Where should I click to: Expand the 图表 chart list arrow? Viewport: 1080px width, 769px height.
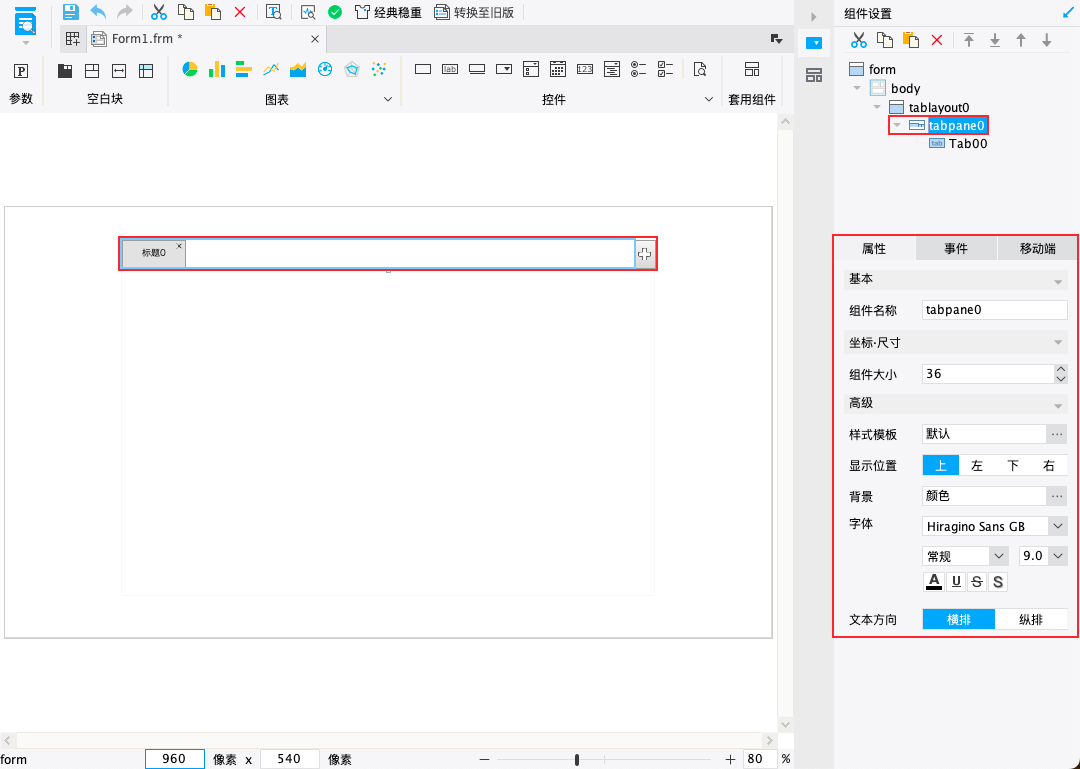(x=388, y=99)
